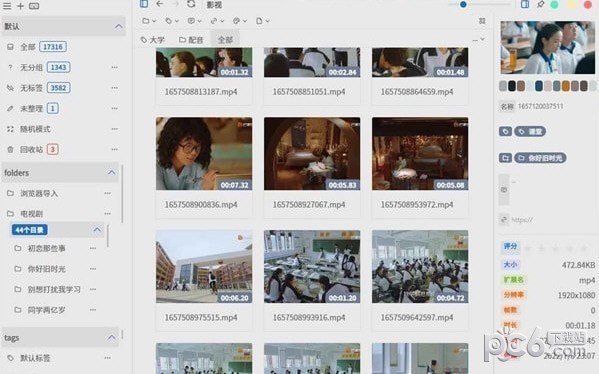Image resolution: width=599 pixels, height=374 pixels.
Task: Open the folder filter dropdown
Action: [x=149, y=21]
